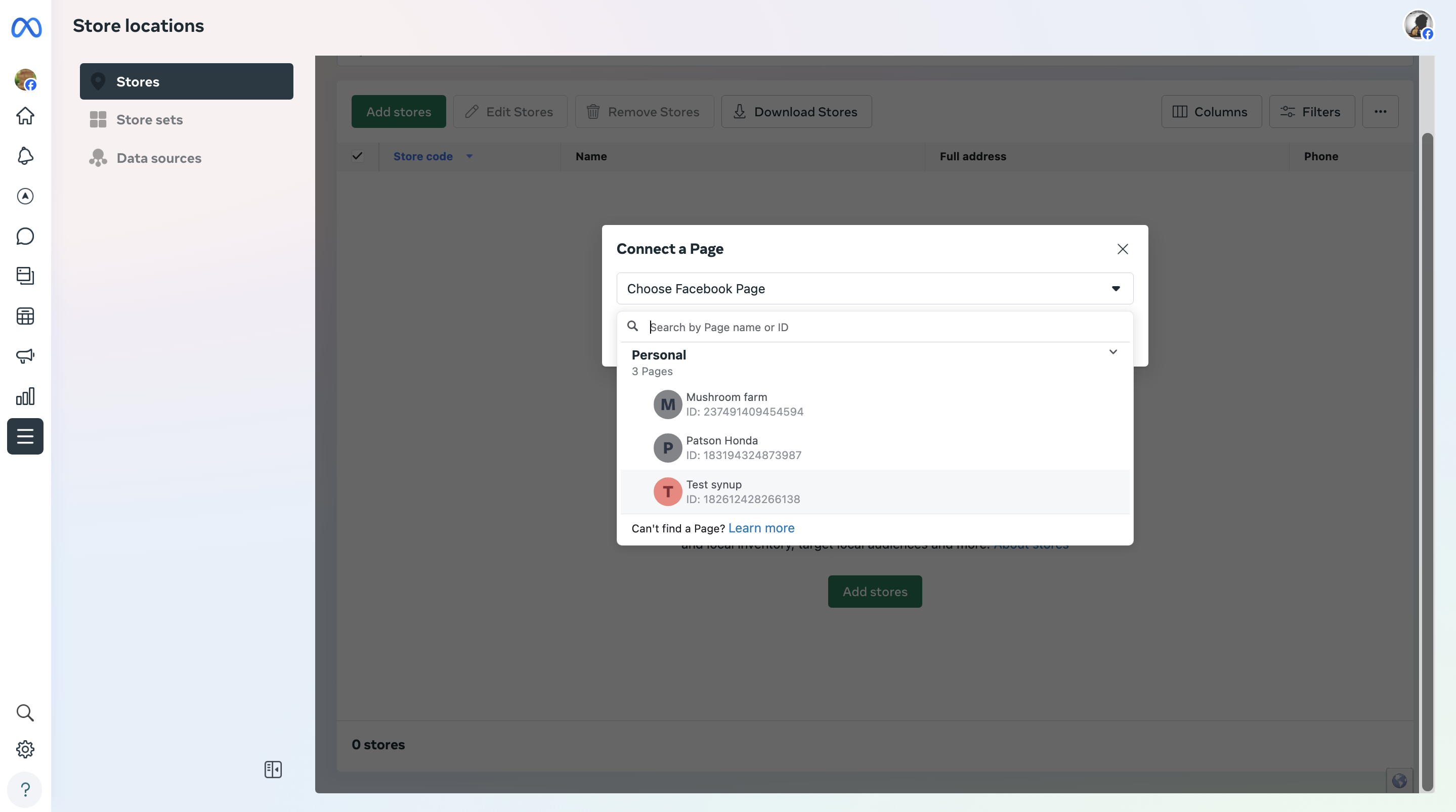Close the Connect a Page dialog
The width and height of the screenshot is (1456, 812).
(1122, 249)
